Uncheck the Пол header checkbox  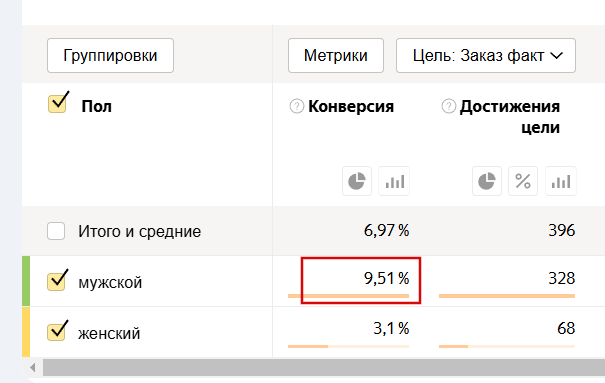click(x=57, y=103)
